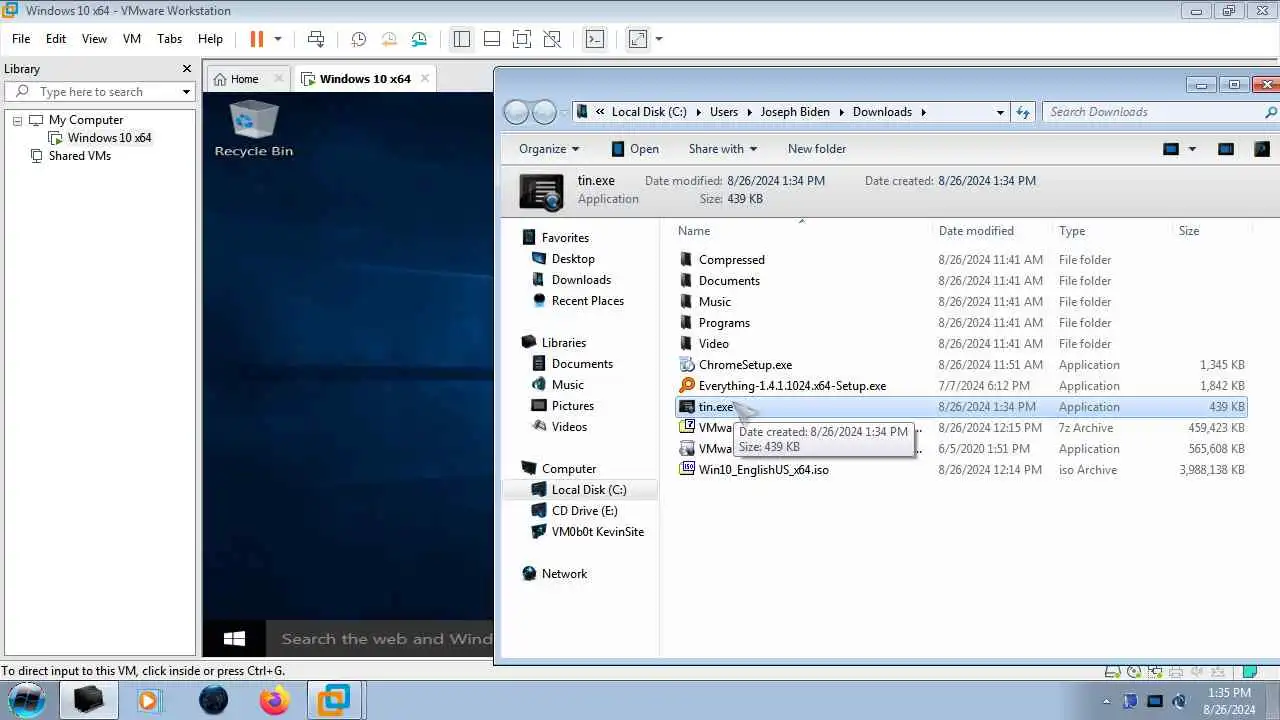
Task: Go back in the Explorer window
Action: (x=516, y=112)
